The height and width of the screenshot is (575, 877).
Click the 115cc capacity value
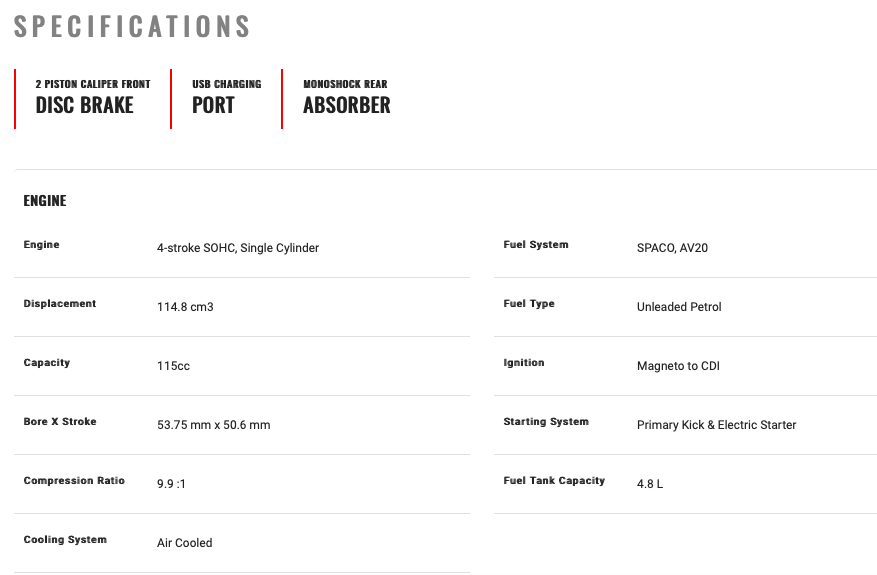(x=173, y=366)
